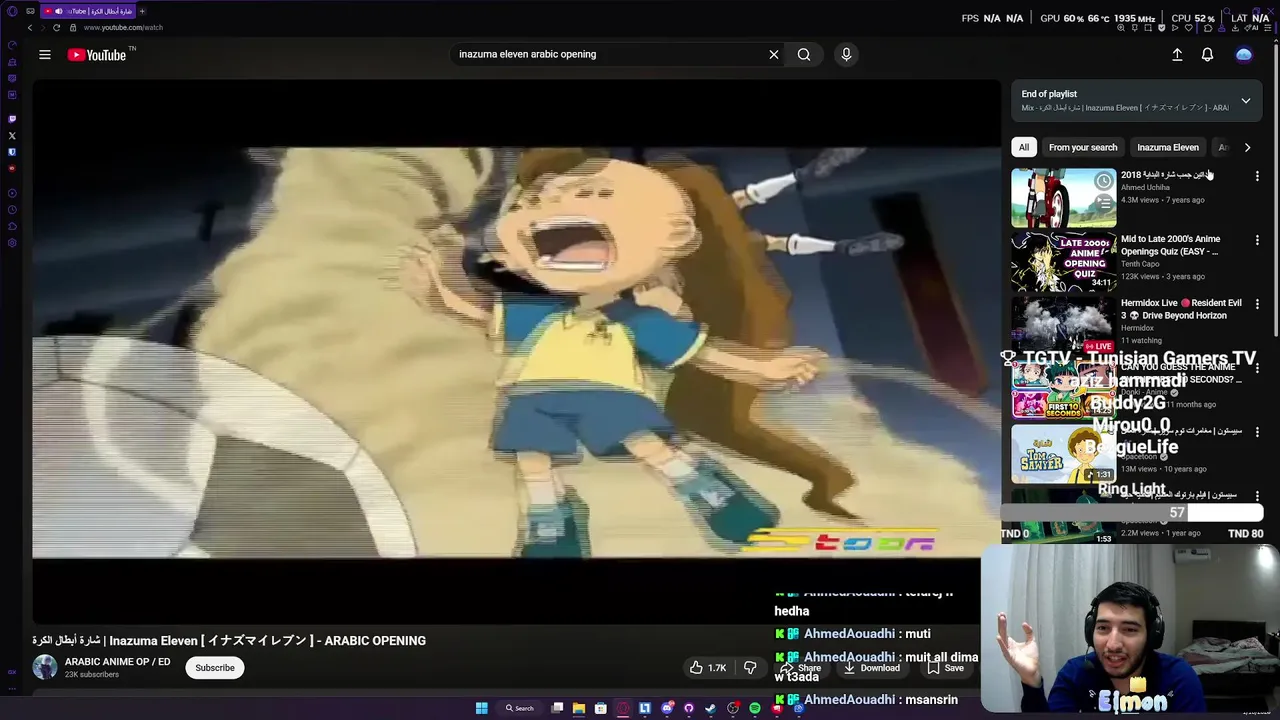Dislike the video

(x=750, y=668)
